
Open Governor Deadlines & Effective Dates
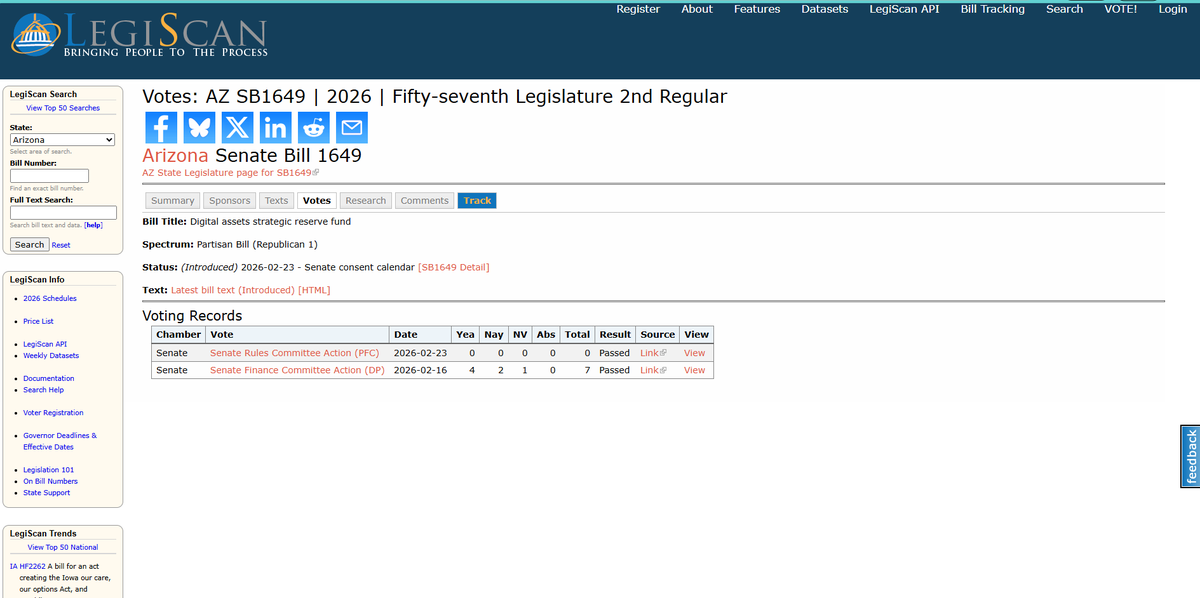click(60, 441)
